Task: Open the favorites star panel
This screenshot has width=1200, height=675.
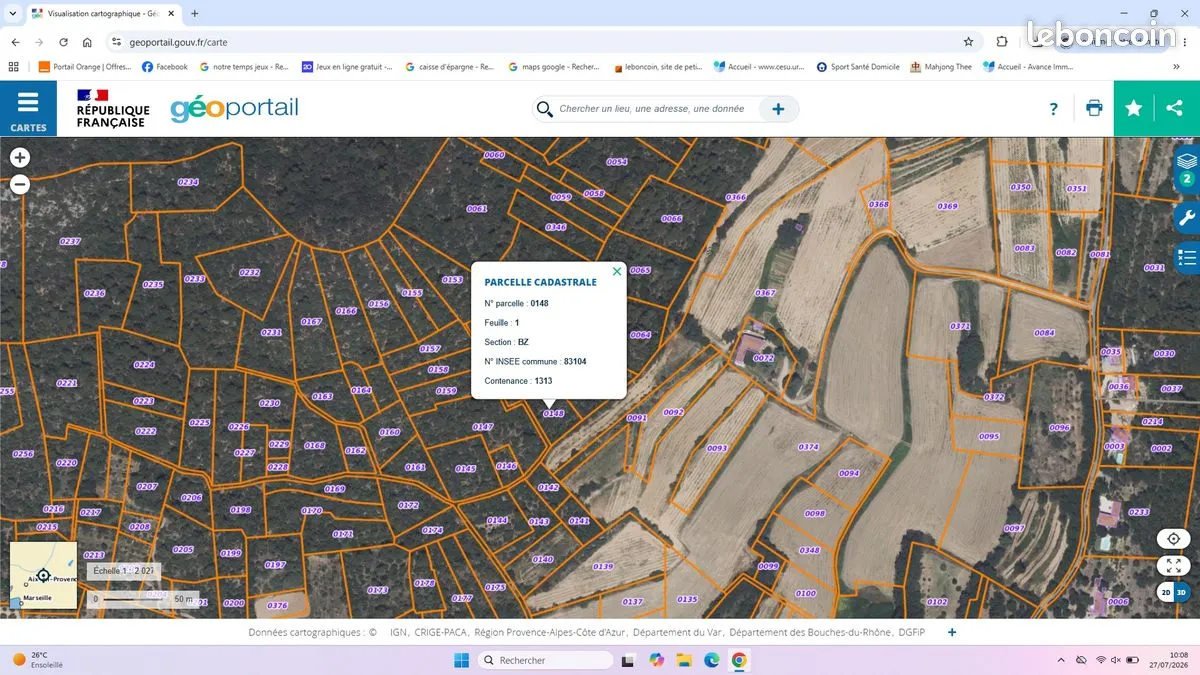Action: (1134, 108)
